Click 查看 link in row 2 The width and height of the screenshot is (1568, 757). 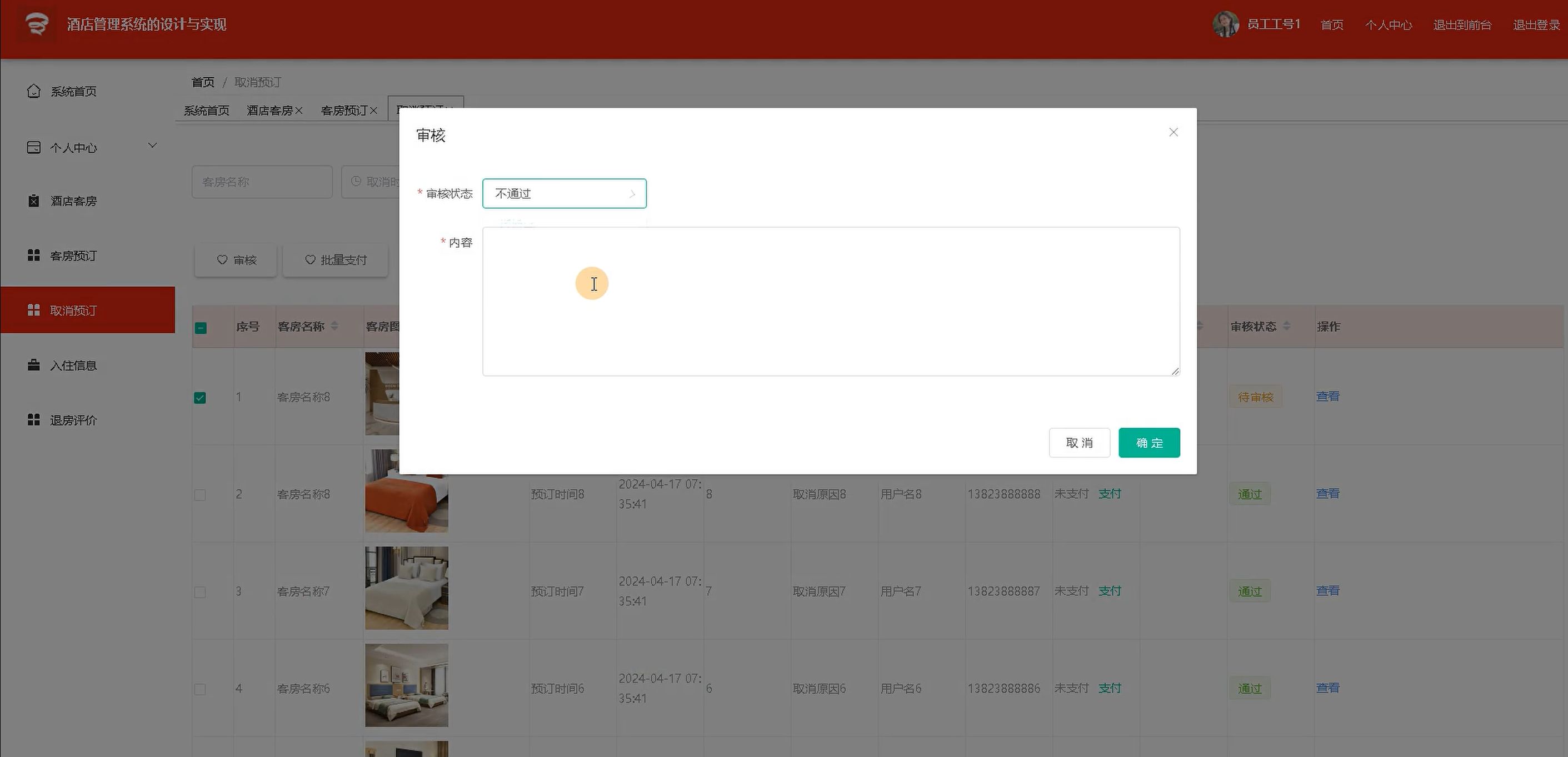click(1327, 494)
